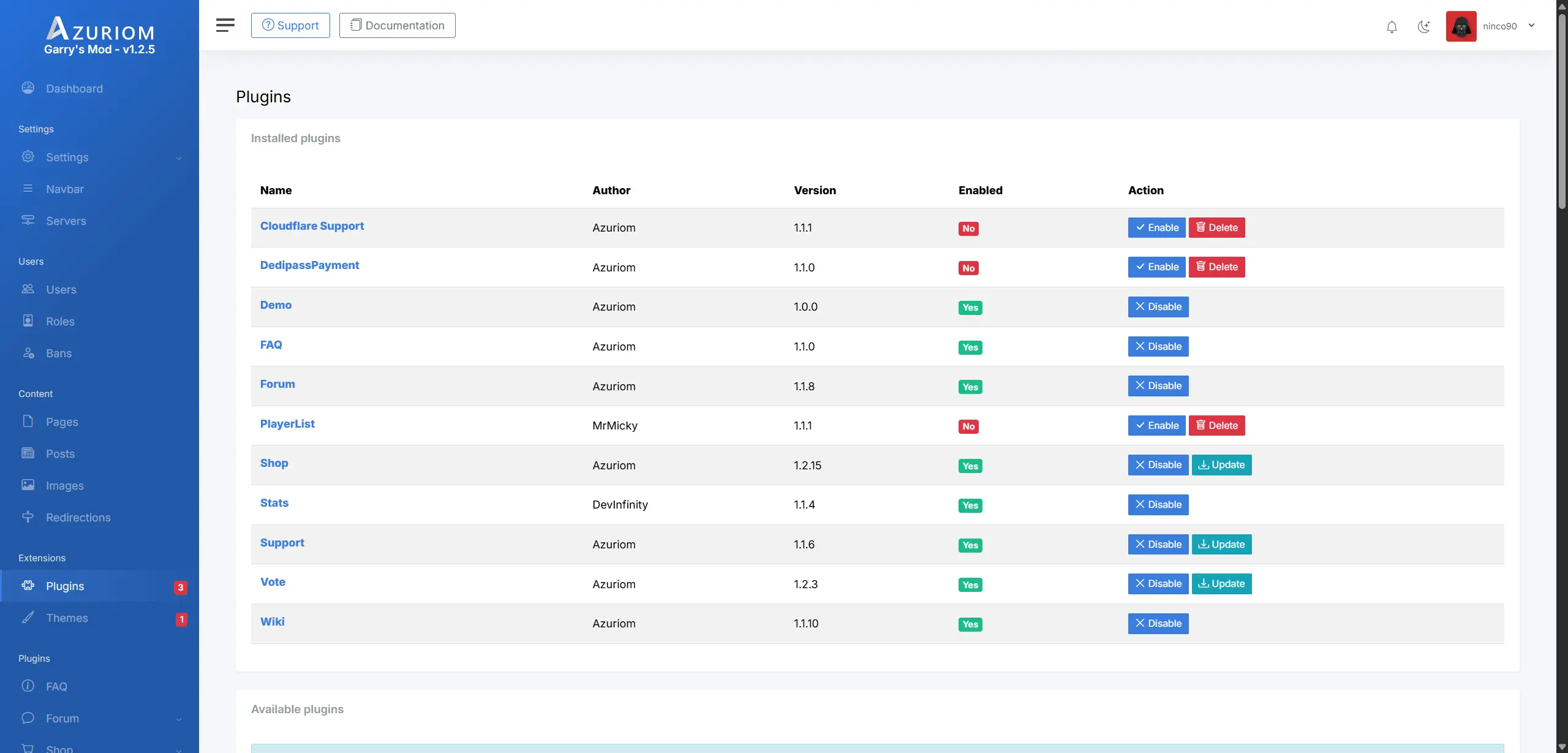The image size is (1568, 753).
Task: Switch to dark mode moon icon
Action: (x=1424, y=26)
